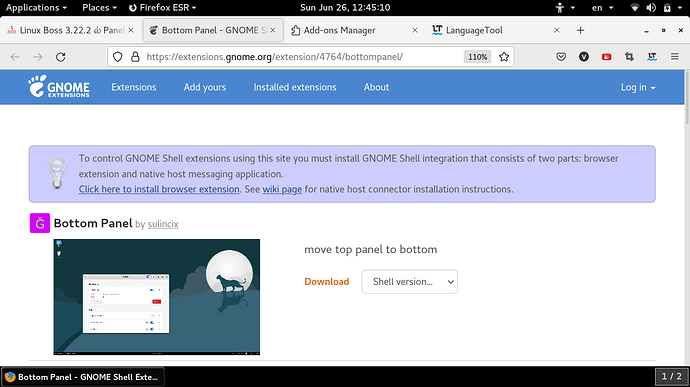Image resolution: width=690 pixels, height=387 pixels.
Task: Open network status icon in top bar
Action: click(635, 7)
